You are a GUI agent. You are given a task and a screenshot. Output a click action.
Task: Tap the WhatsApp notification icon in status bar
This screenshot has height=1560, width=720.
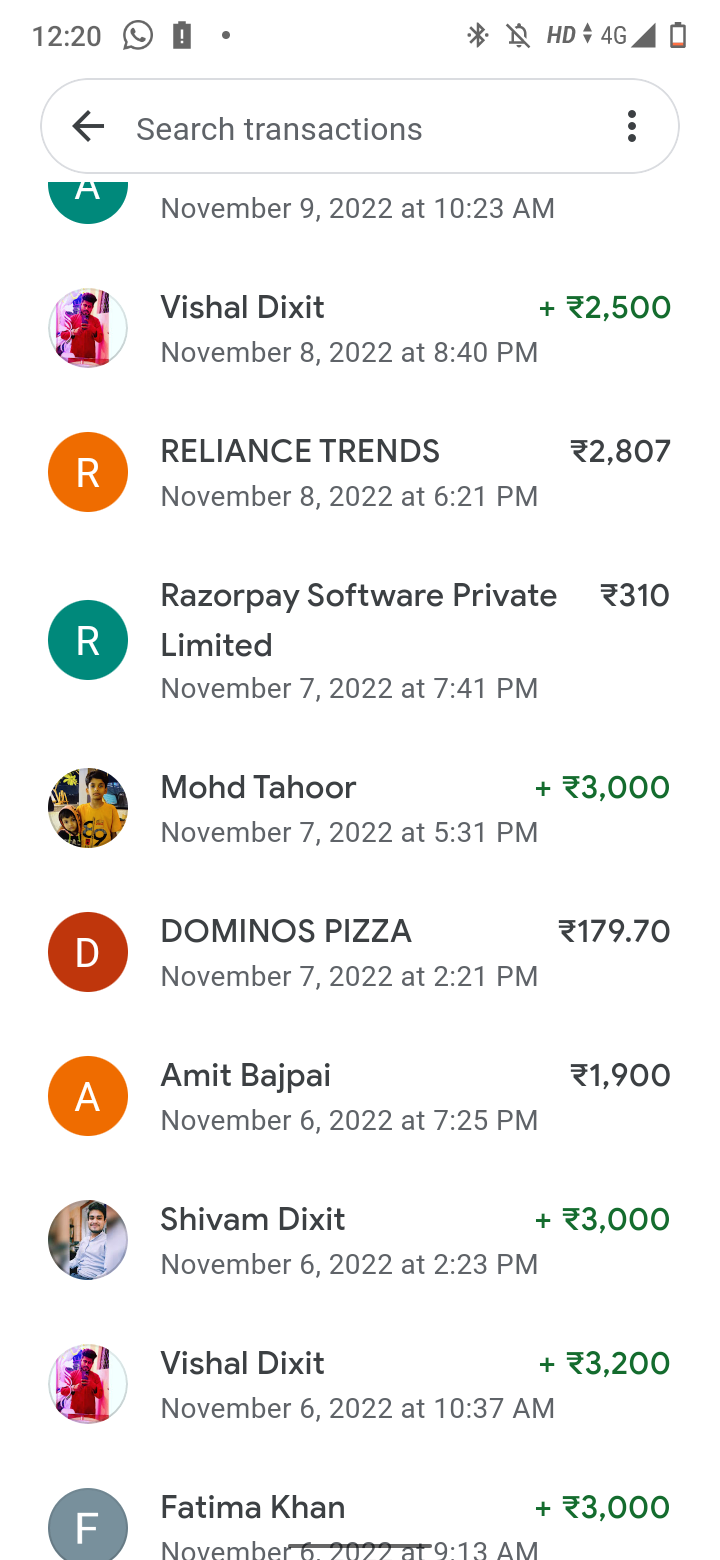[x=138, y=36]
